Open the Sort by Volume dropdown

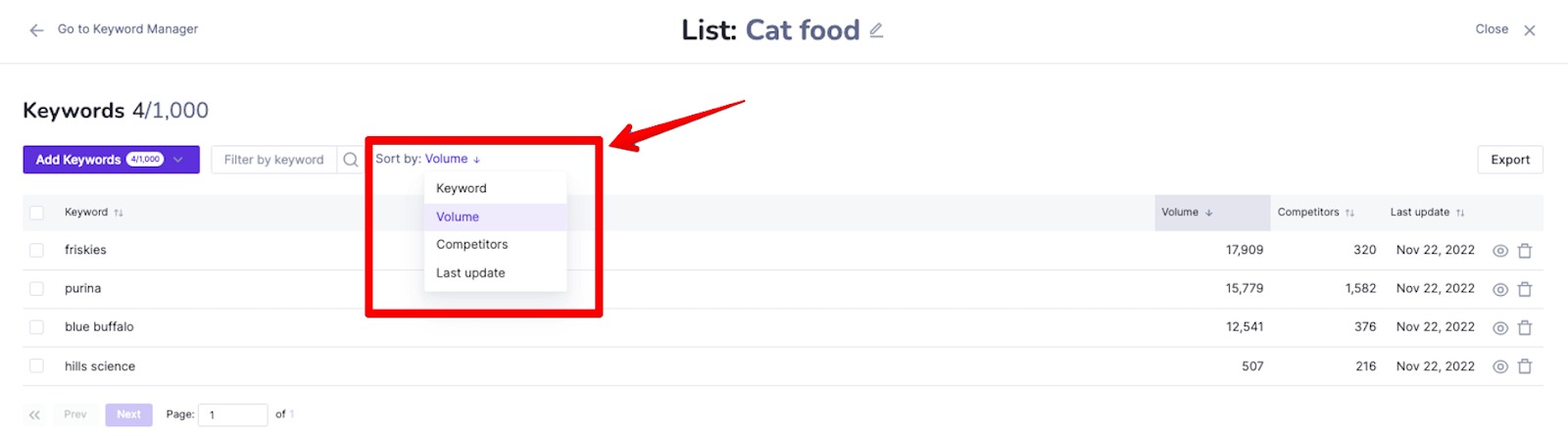click(x=428, y=159)
